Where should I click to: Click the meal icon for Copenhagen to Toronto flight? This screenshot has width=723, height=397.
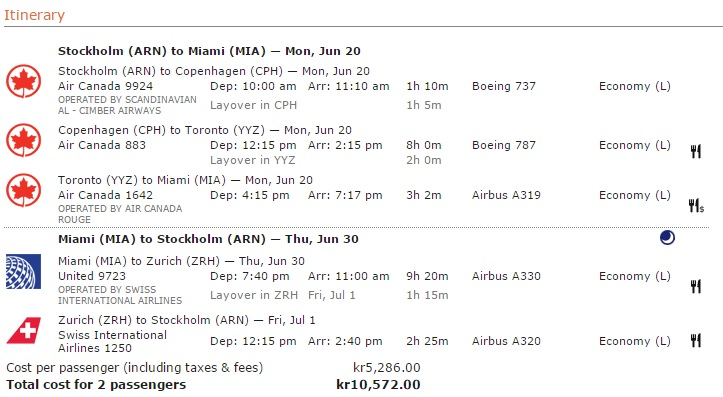pyautogui.click(x=696, y=151)
